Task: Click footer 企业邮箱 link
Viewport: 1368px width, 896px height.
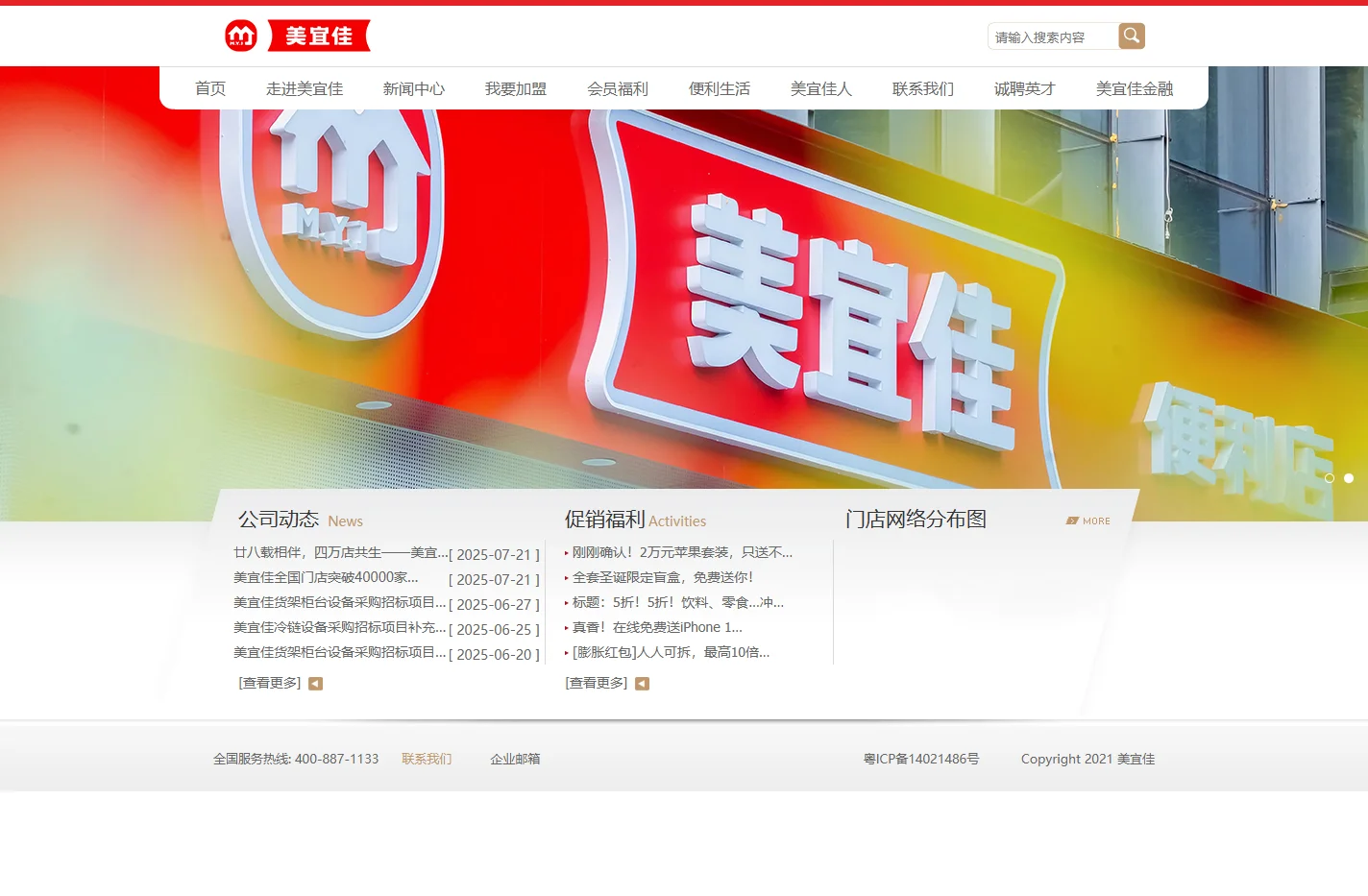Action: click(515, 759)
